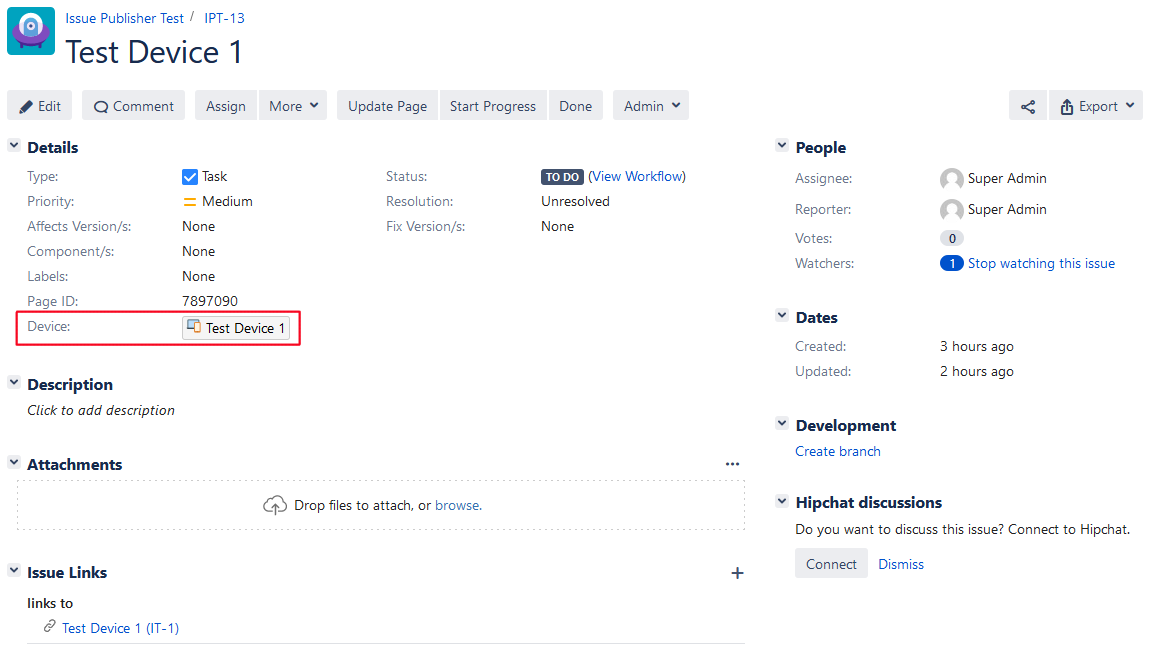Screen dimensions: 1155x656
Task: Expand the Admin dropdown
Action: (x=651, y=106)
